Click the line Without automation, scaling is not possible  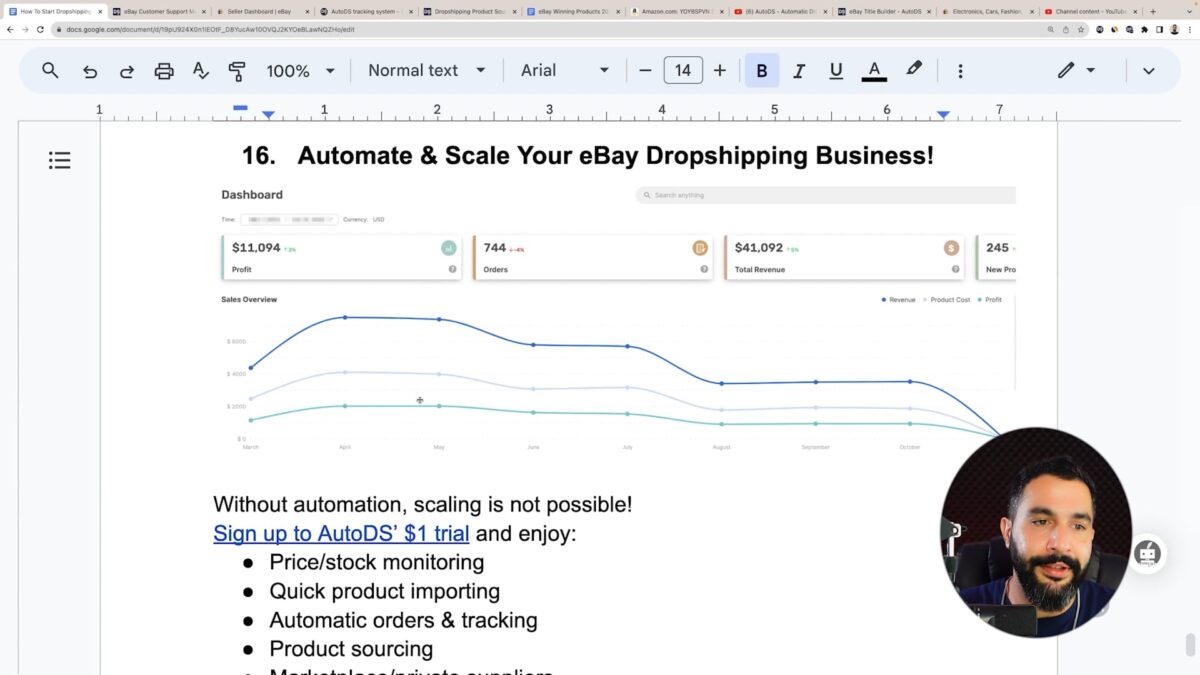click(423, 504)
